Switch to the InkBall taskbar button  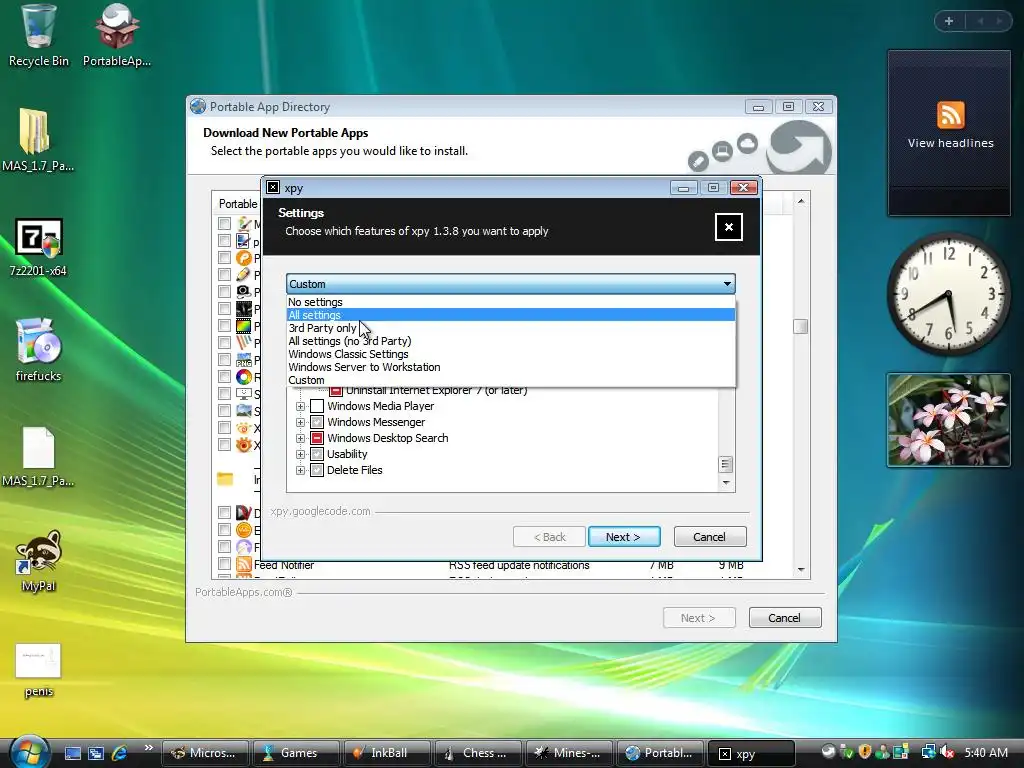coord(387,753)
